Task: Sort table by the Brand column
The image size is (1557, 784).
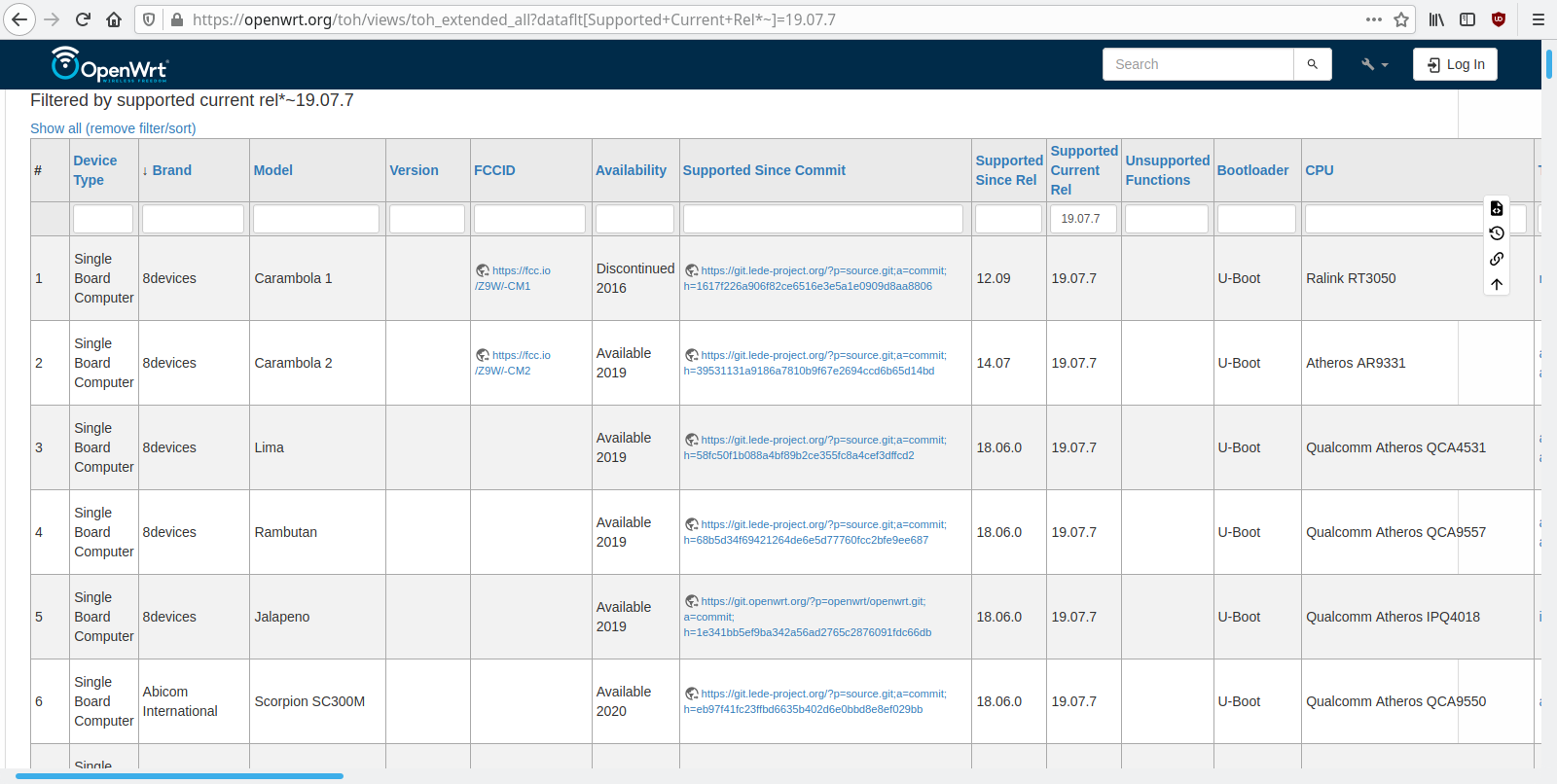Action: coord(171,170)
